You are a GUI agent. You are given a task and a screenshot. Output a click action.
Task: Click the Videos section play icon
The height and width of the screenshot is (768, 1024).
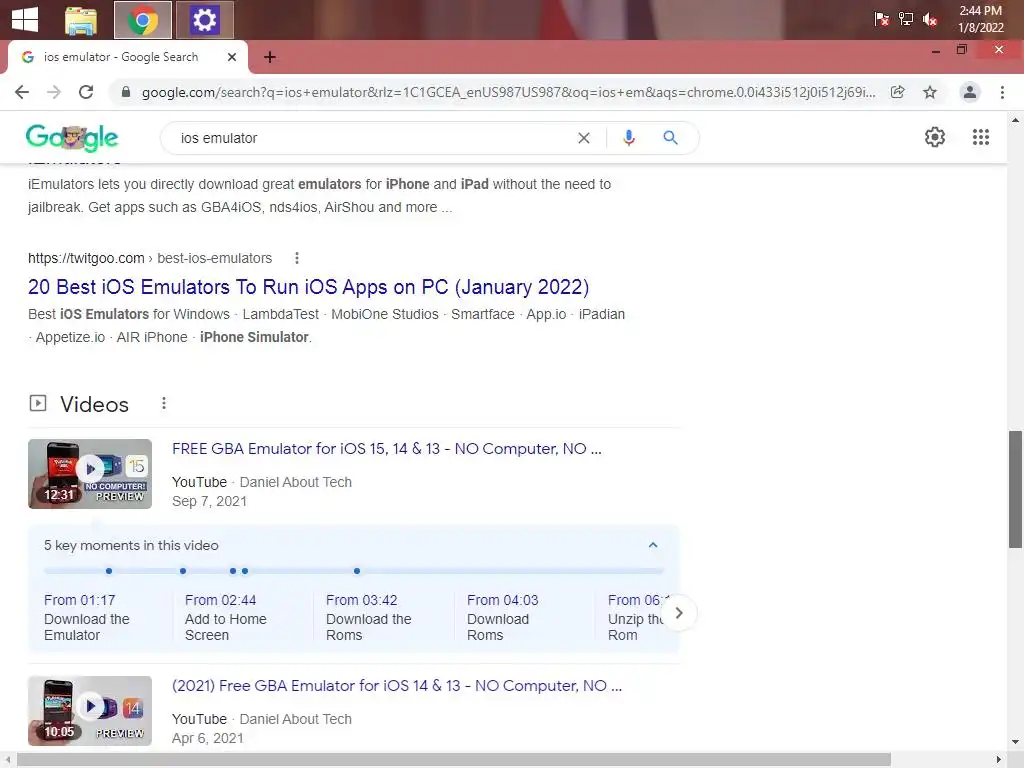click(38, 403)
